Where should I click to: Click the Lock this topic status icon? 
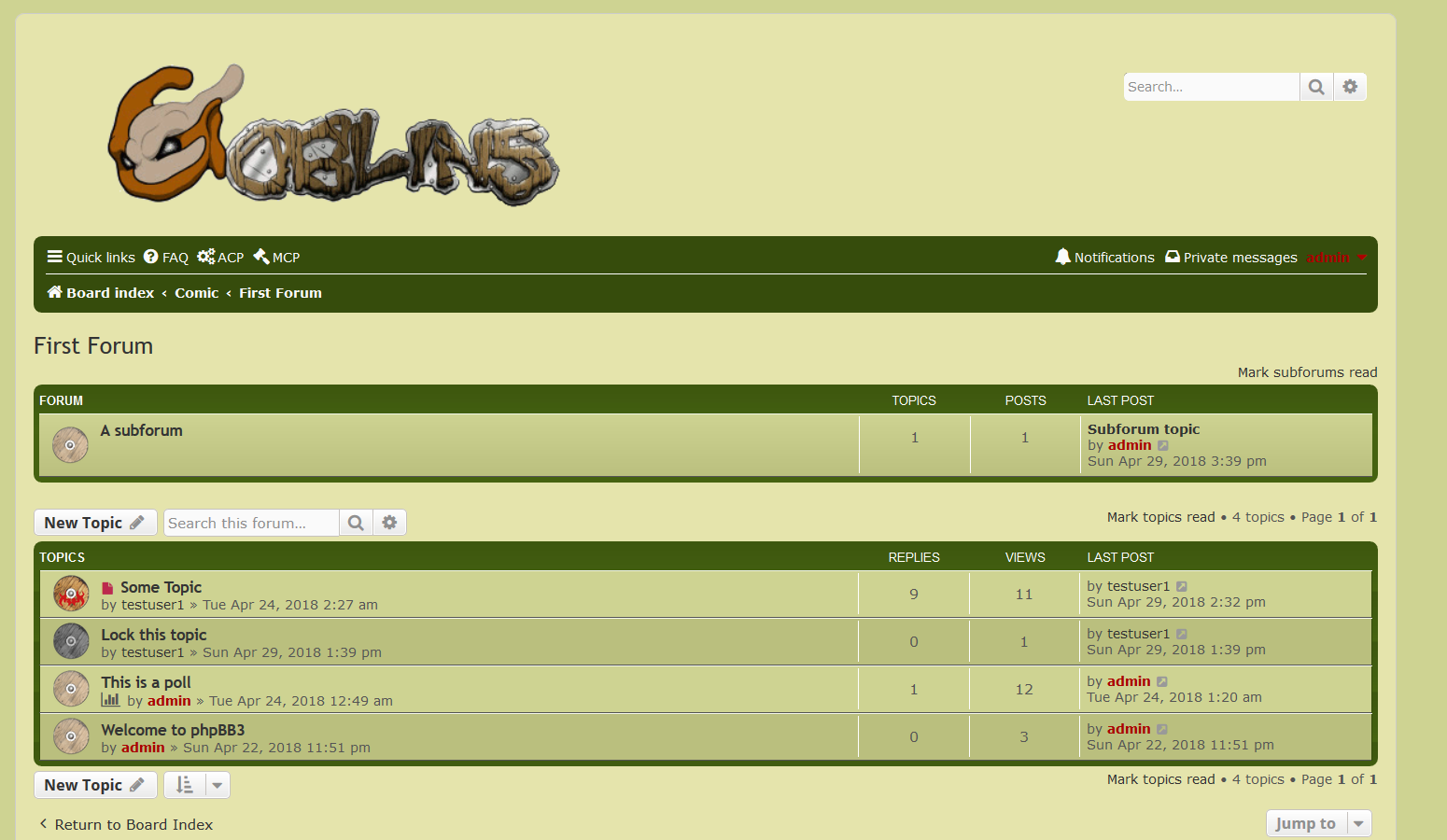point(71,641)
